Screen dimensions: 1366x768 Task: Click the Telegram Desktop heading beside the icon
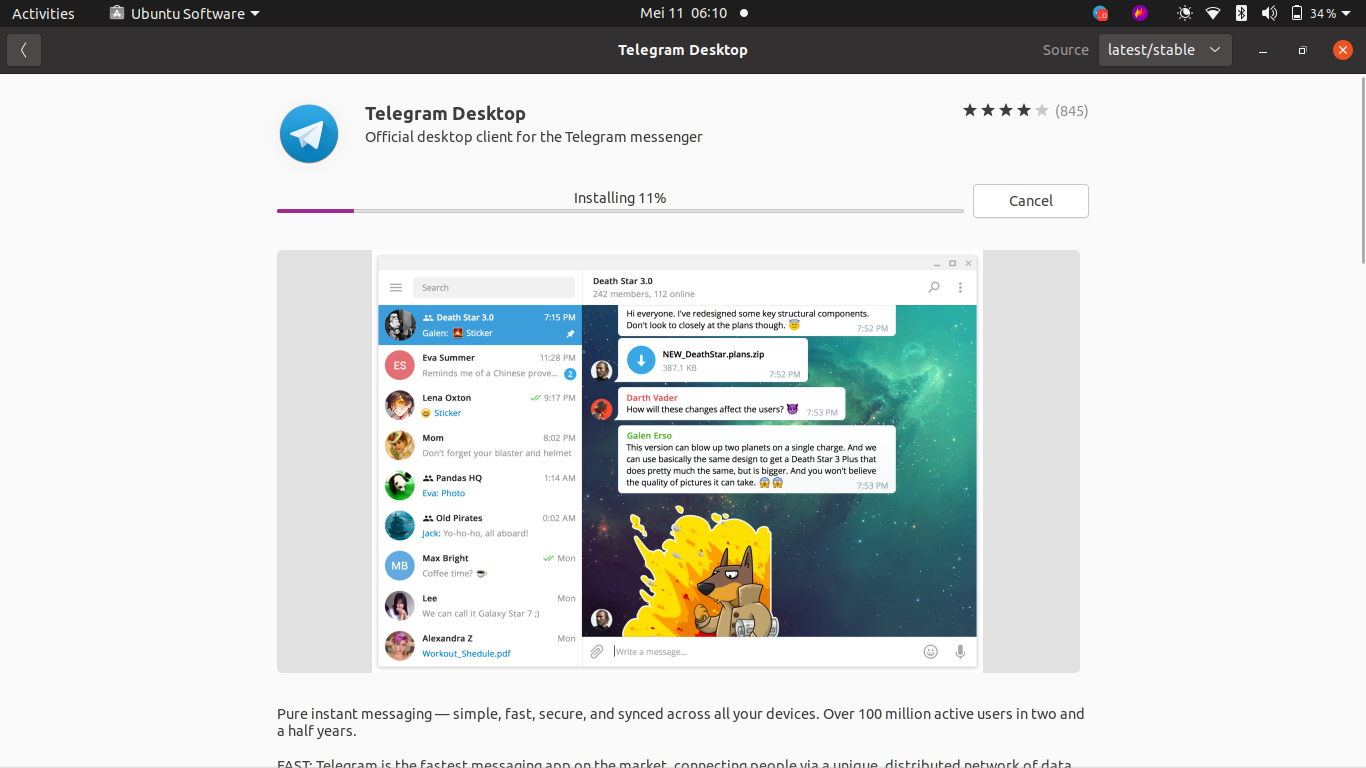click(445, 113)
